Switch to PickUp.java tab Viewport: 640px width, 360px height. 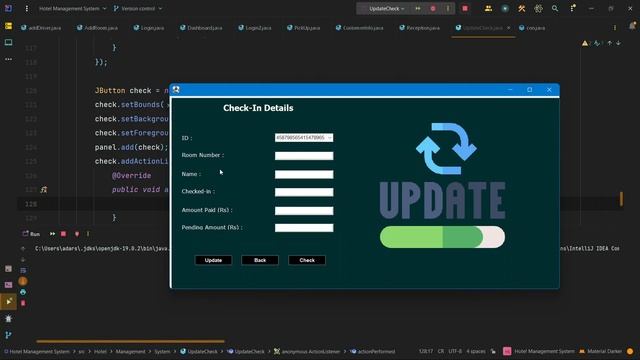(304, 28)
